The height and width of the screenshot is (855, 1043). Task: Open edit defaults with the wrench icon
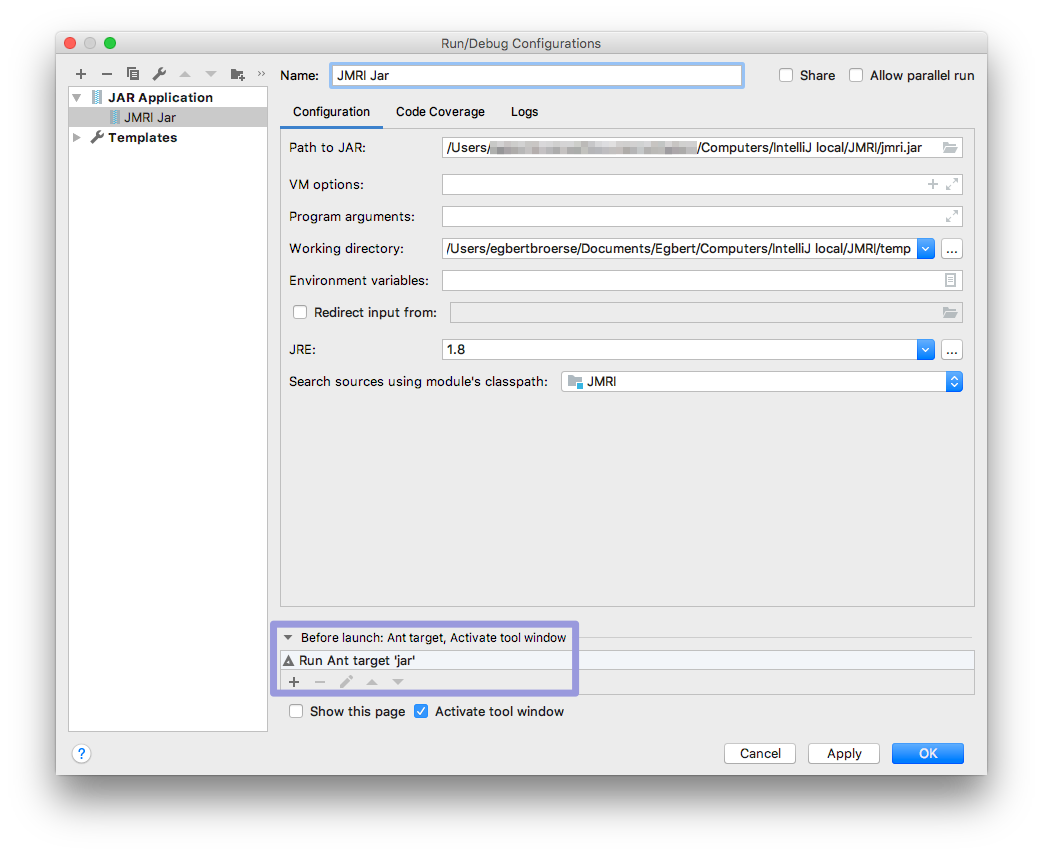click(x=158, y=73)
